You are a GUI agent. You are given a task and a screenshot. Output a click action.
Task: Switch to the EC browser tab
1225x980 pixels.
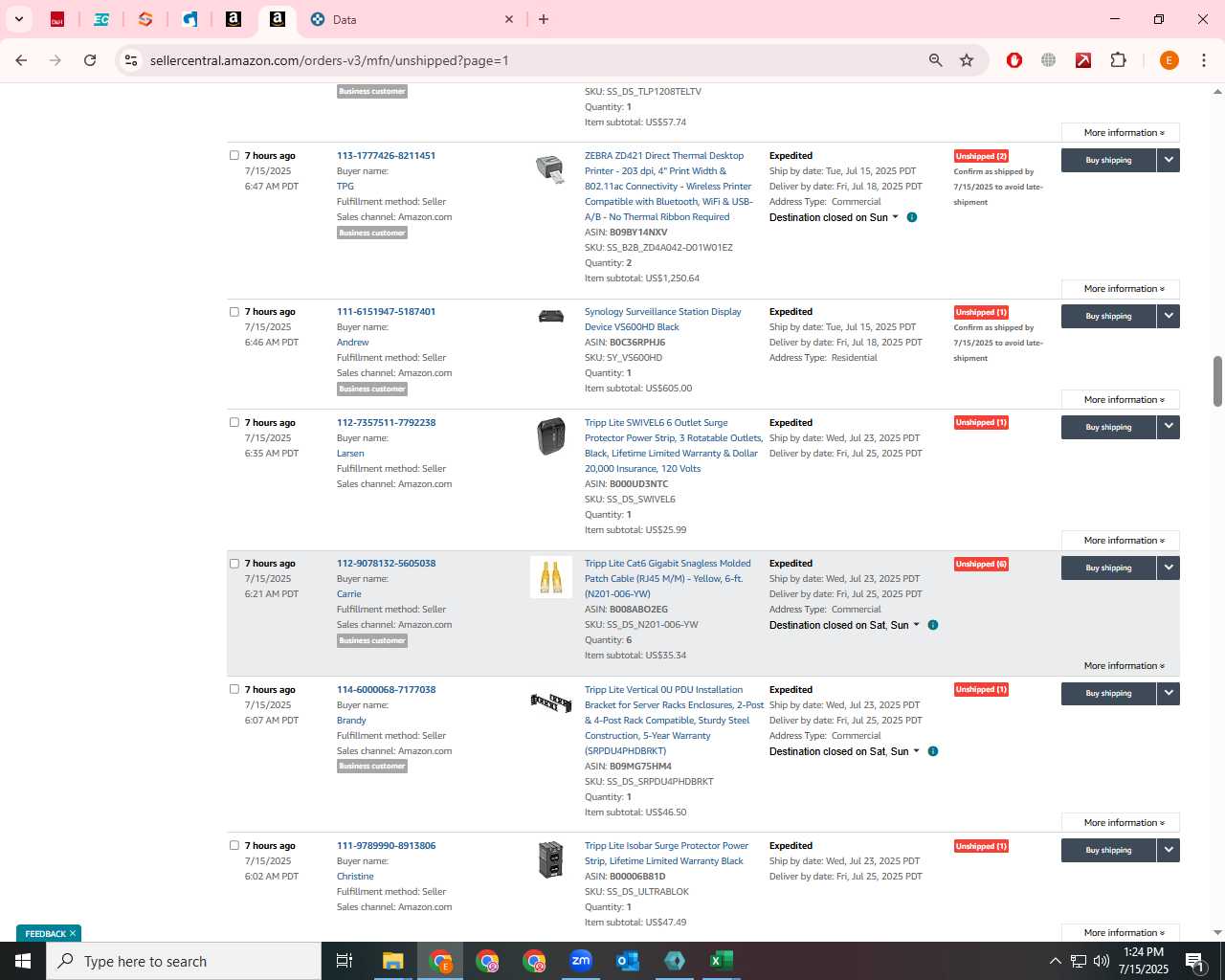[101, 19]
